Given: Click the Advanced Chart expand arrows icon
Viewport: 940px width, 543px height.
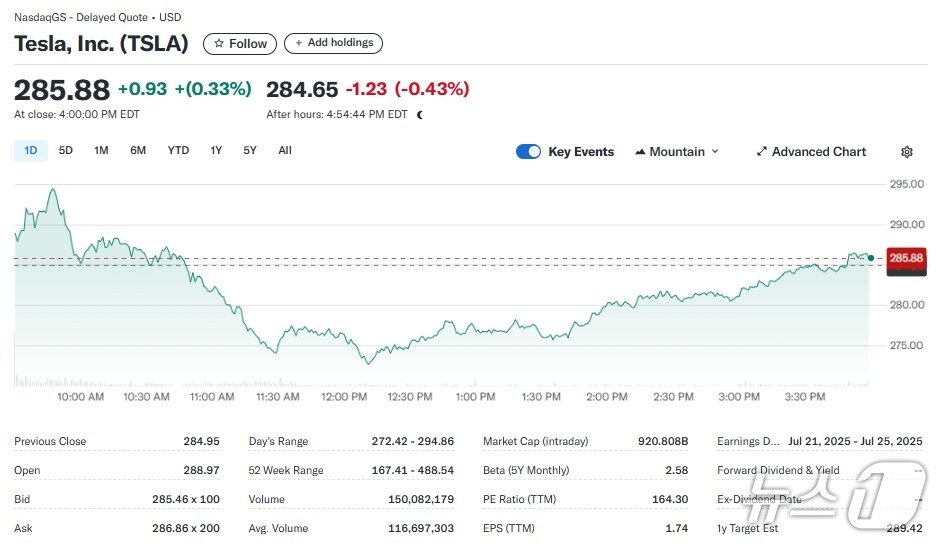Looking at the screenshot, I should (762, 152).
